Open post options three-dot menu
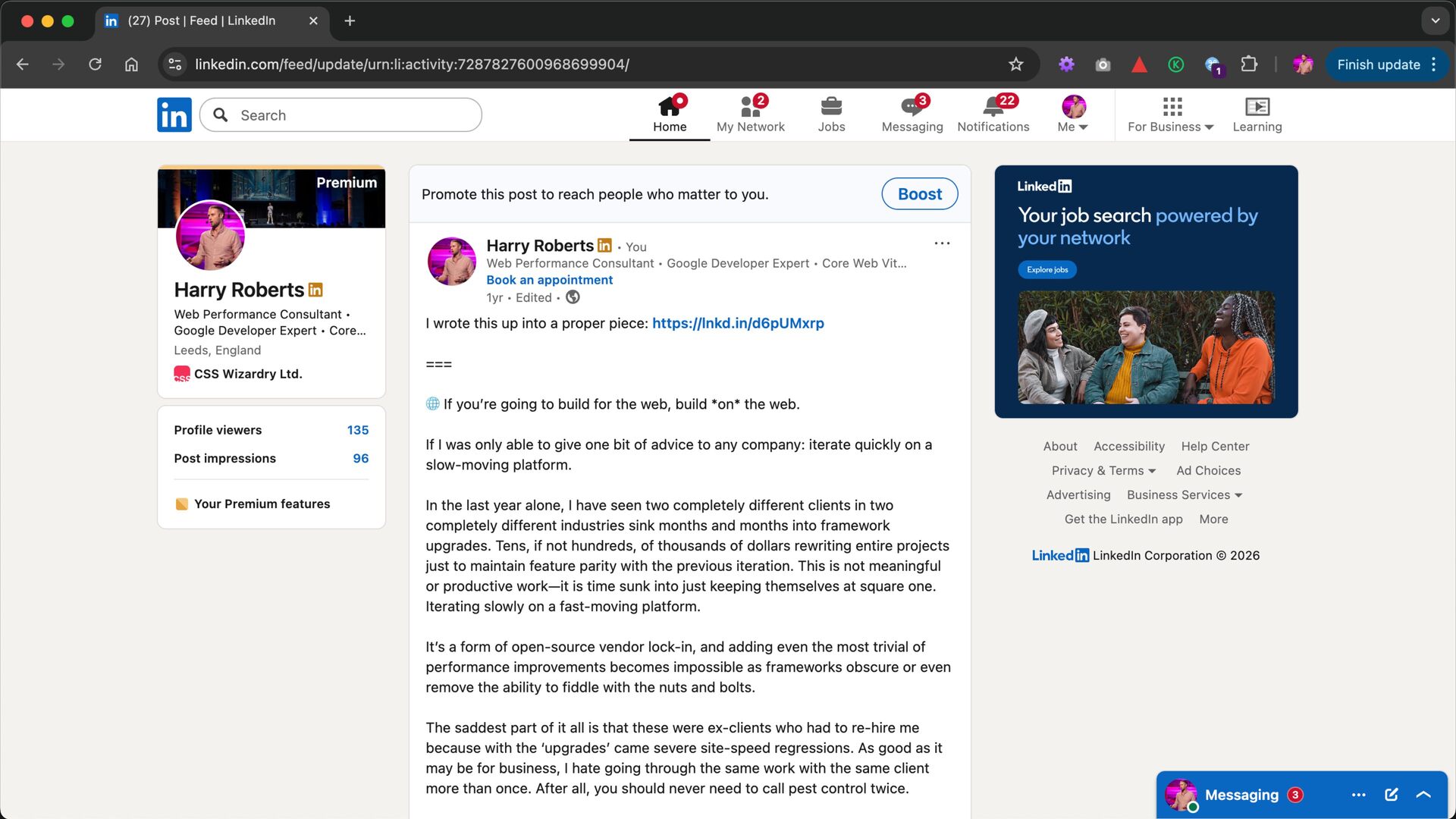Image resolution: width=1456 pixels, height=819 pixels. pos(942,243)
